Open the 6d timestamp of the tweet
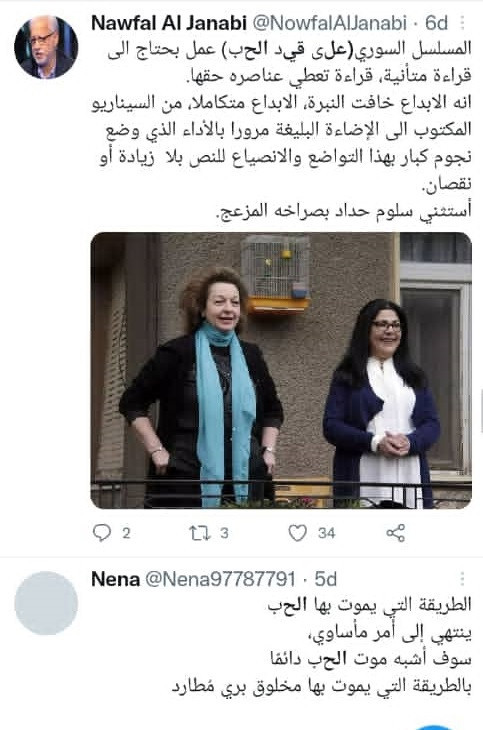 [436, 22]
